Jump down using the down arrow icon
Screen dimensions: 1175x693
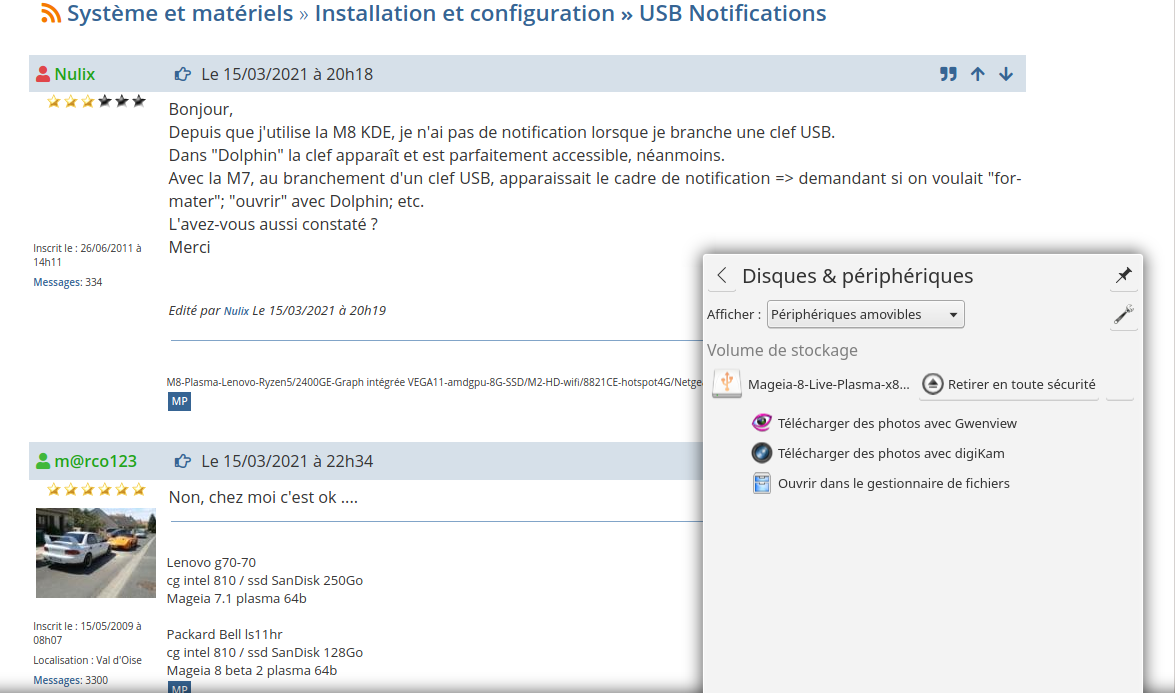coord(1006,74)
